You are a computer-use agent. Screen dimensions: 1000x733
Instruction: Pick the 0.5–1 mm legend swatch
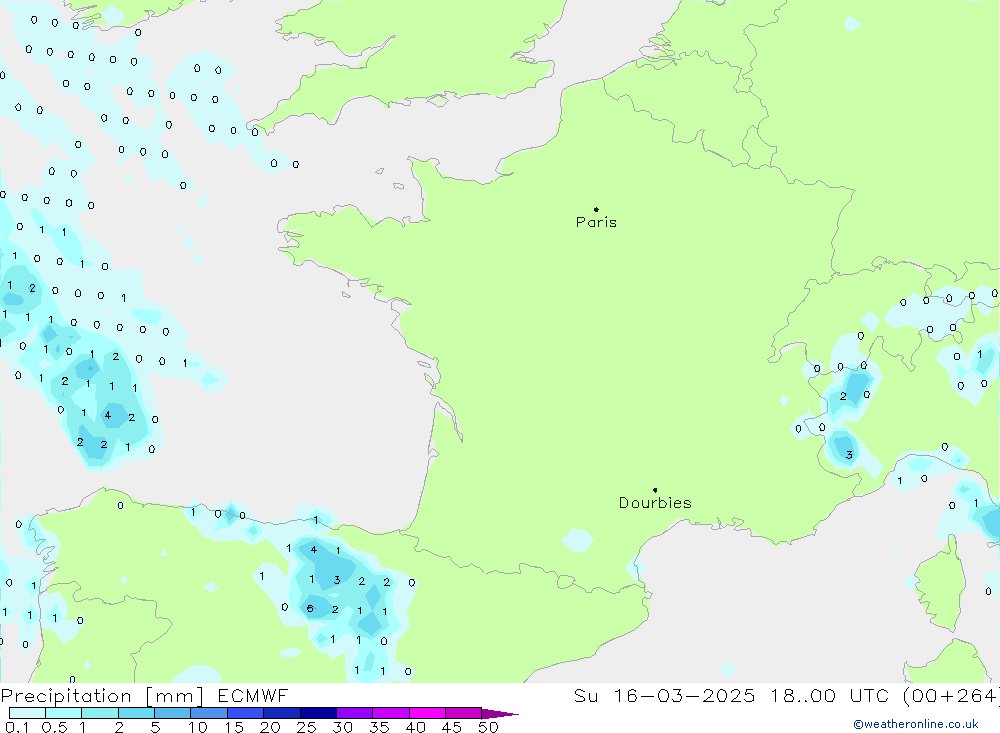point(63,713)
